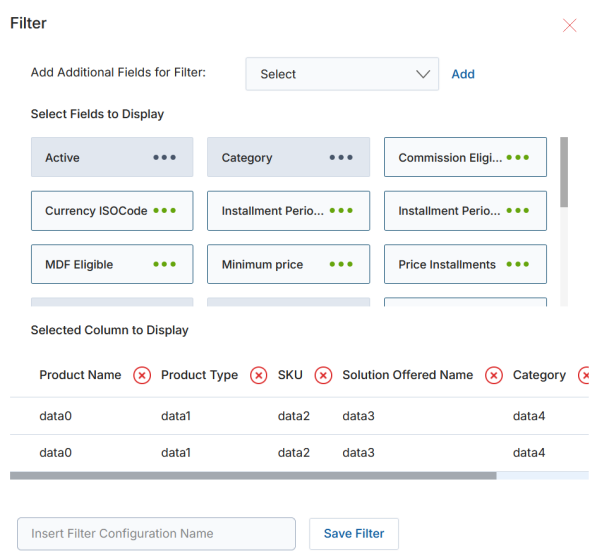Select the Commission Eligi... field card
This screenshot has width=590, height=556.
click(465, 157)
